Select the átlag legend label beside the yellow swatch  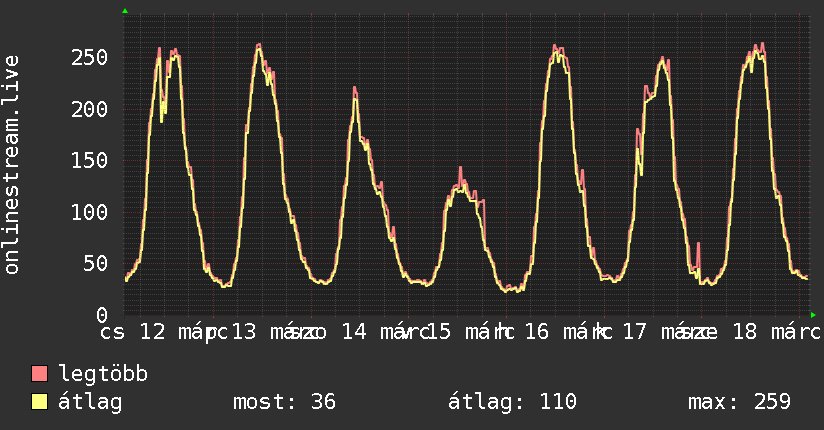coord(90,402)
